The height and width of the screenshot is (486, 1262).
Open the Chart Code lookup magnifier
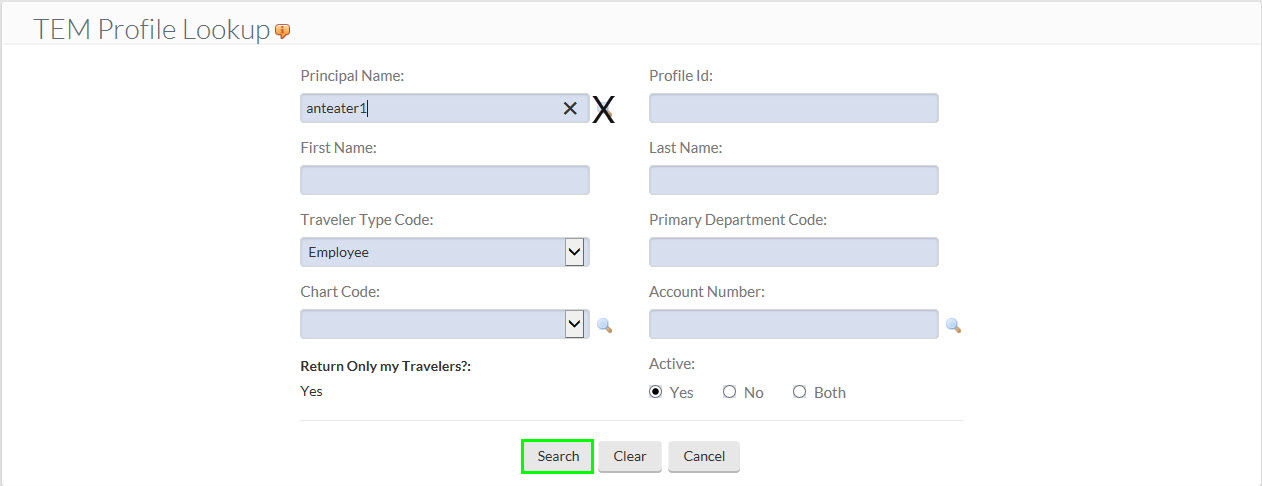coord(604,325)
